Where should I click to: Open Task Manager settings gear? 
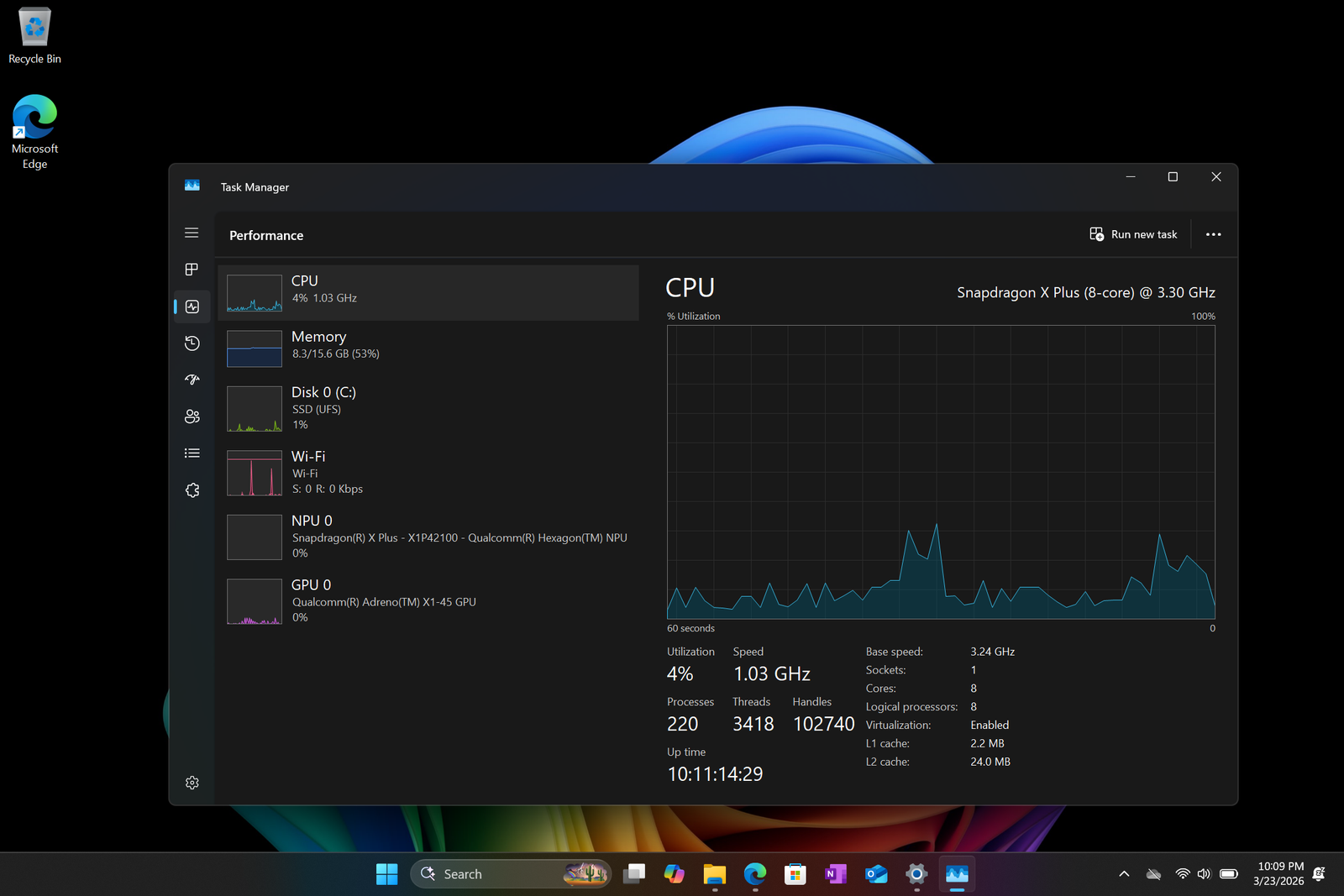click(x=192, y=783)
